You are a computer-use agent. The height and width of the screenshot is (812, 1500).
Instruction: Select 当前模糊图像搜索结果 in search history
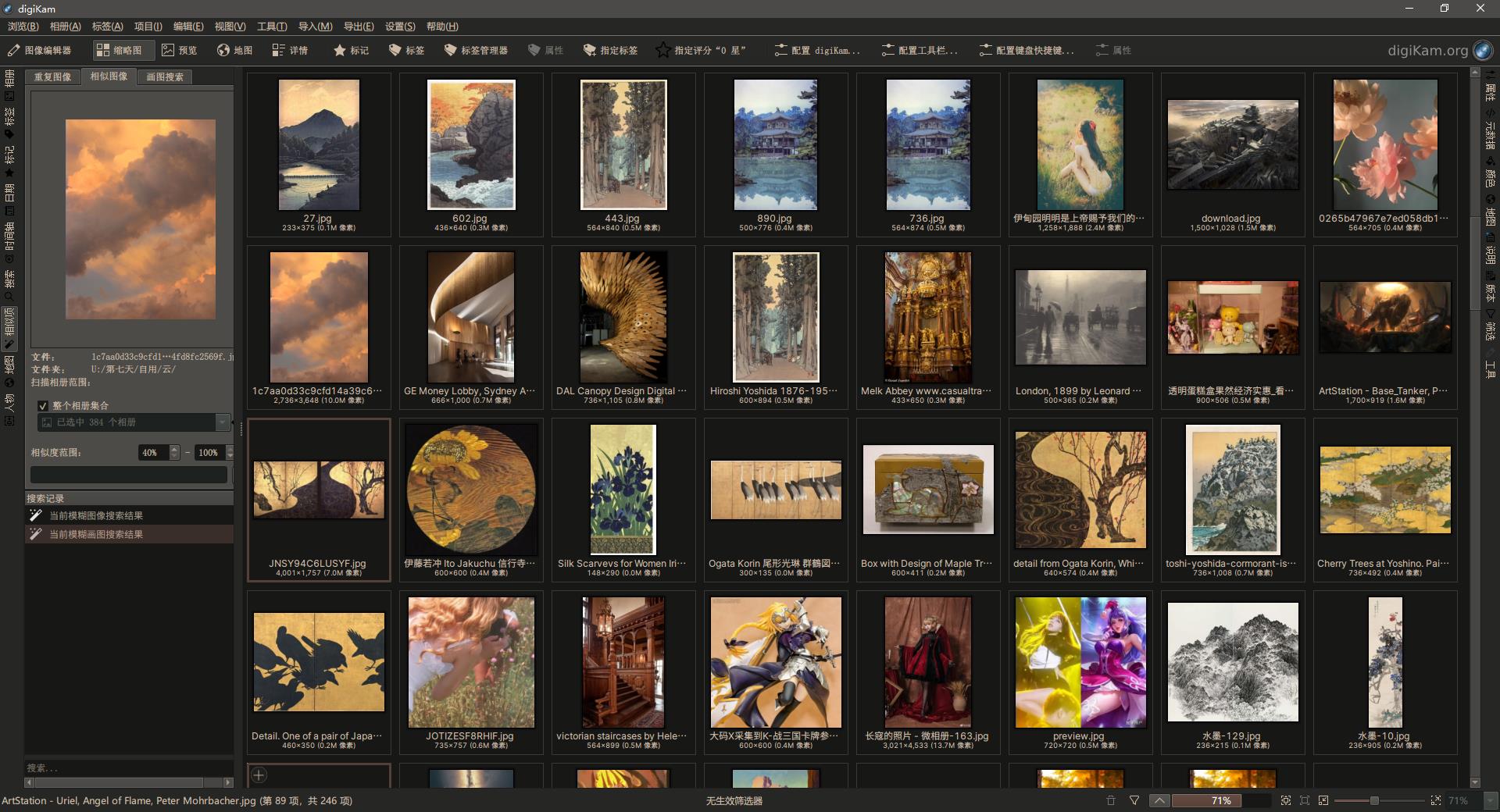click(129, 515)
